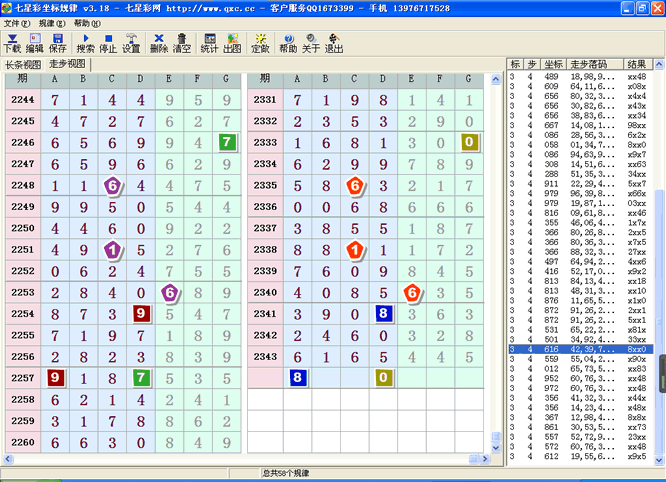
Task: Click the grid's downward scroll arrow
Action: tap(496, 448)
